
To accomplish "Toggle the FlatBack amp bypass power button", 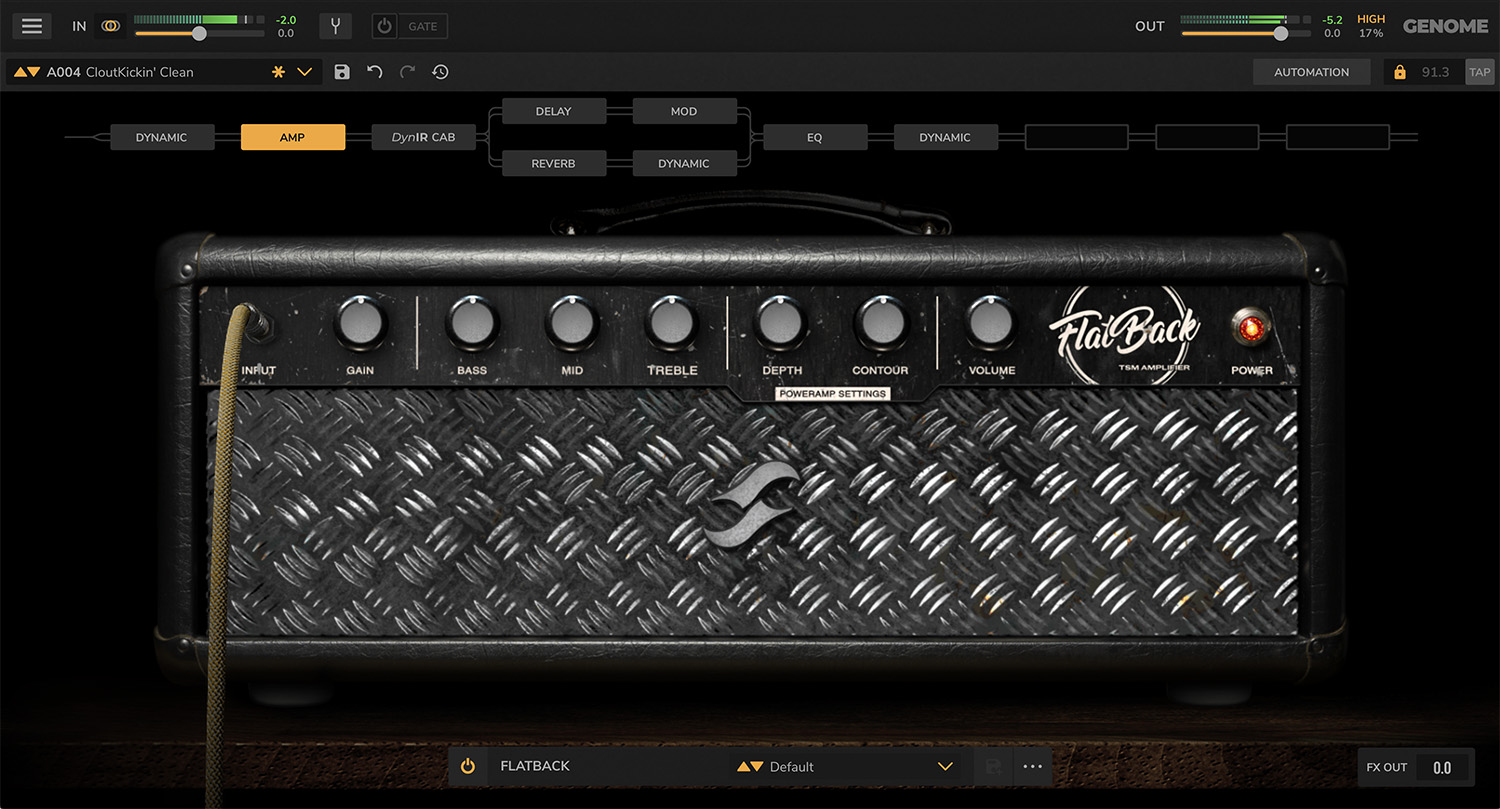I will (467, 767).
